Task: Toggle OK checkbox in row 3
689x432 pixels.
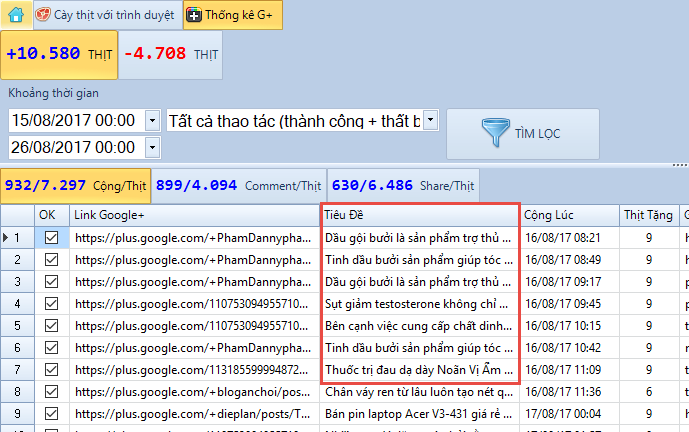Action: pos(51,282)
